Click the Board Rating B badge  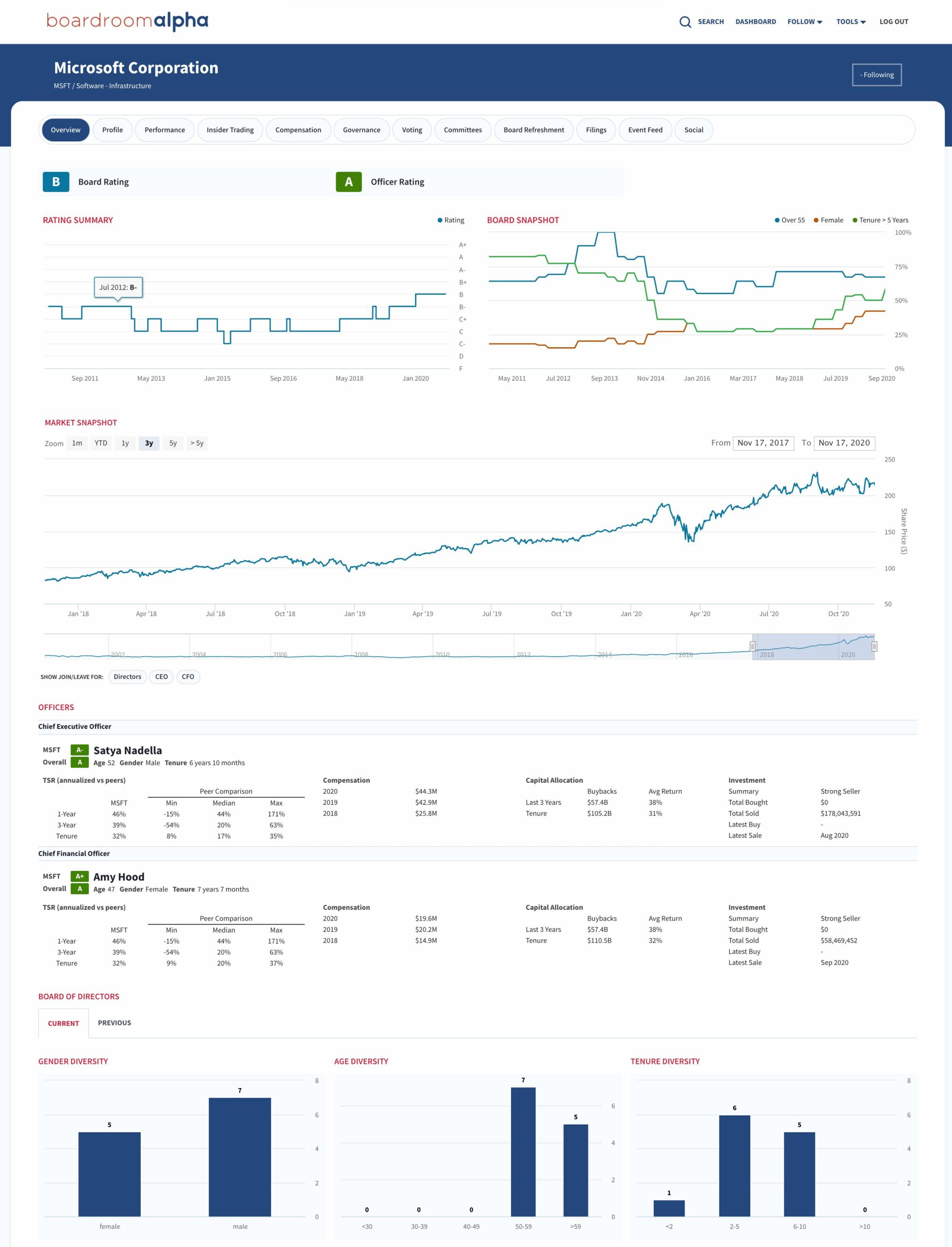pyautogui.click(x=56, y=182)
